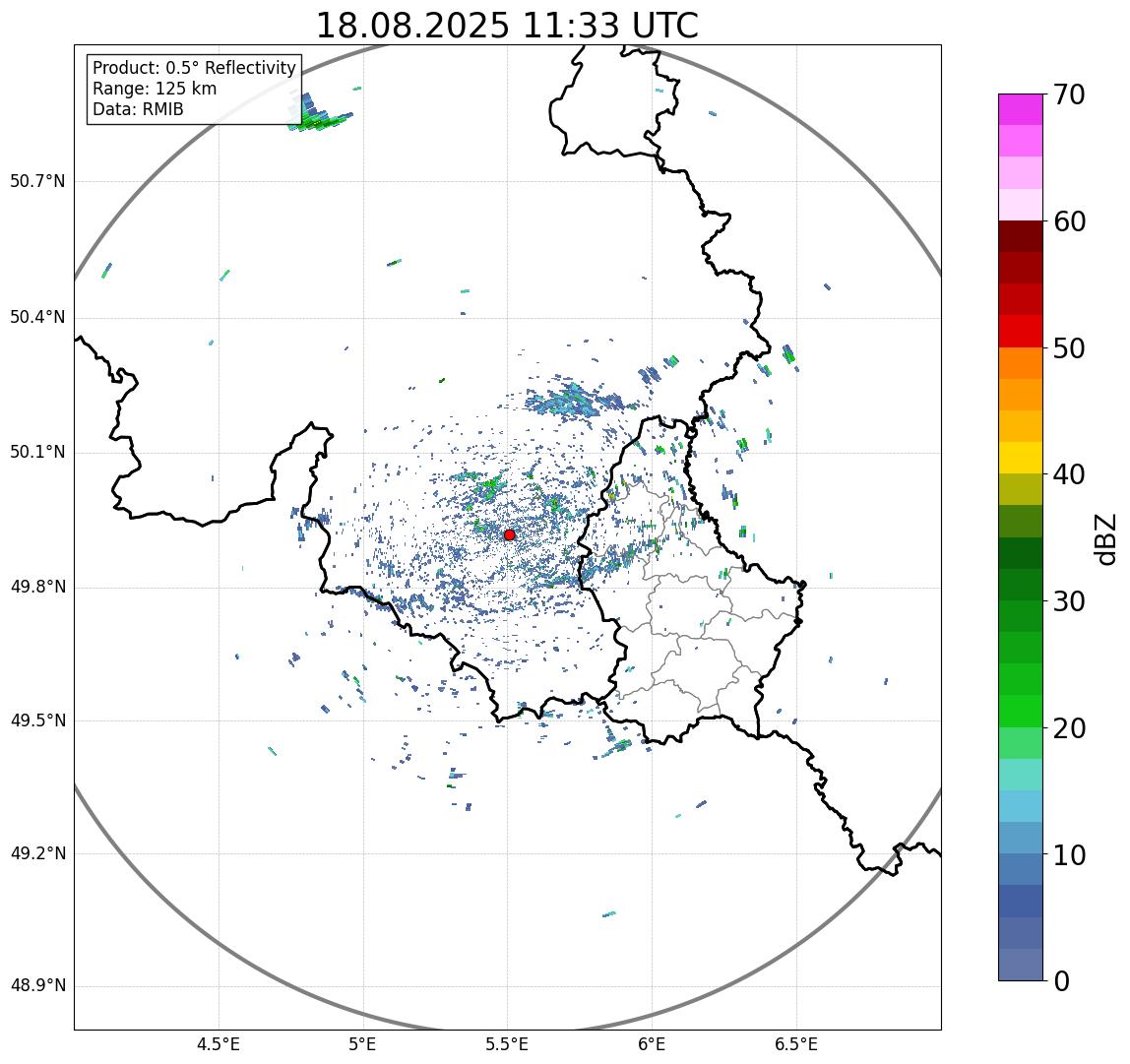The height and width of the screenshot is (1064, 1130).
Task: Click the colorbar tick label 20
Action: click(1069, 728)
